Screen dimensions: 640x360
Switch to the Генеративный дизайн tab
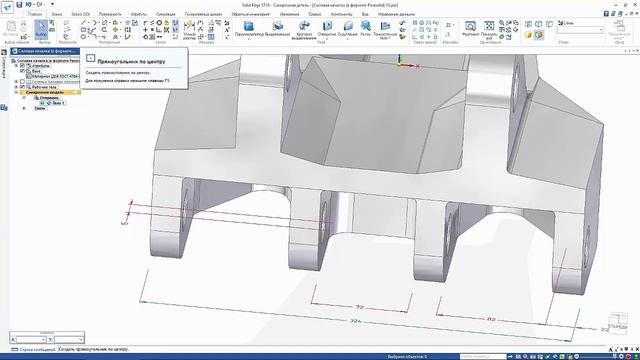(x=203, y=14)
